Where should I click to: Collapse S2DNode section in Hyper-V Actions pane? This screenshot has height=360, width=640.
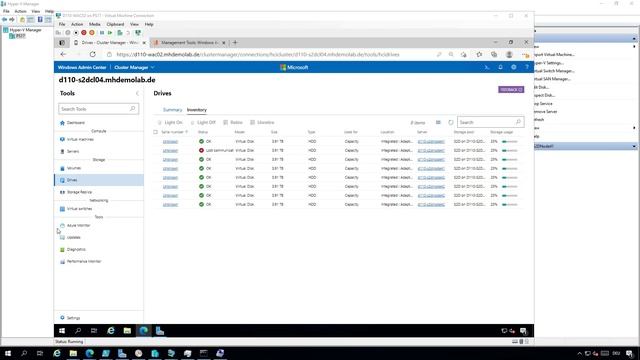(x=634, y=146)
